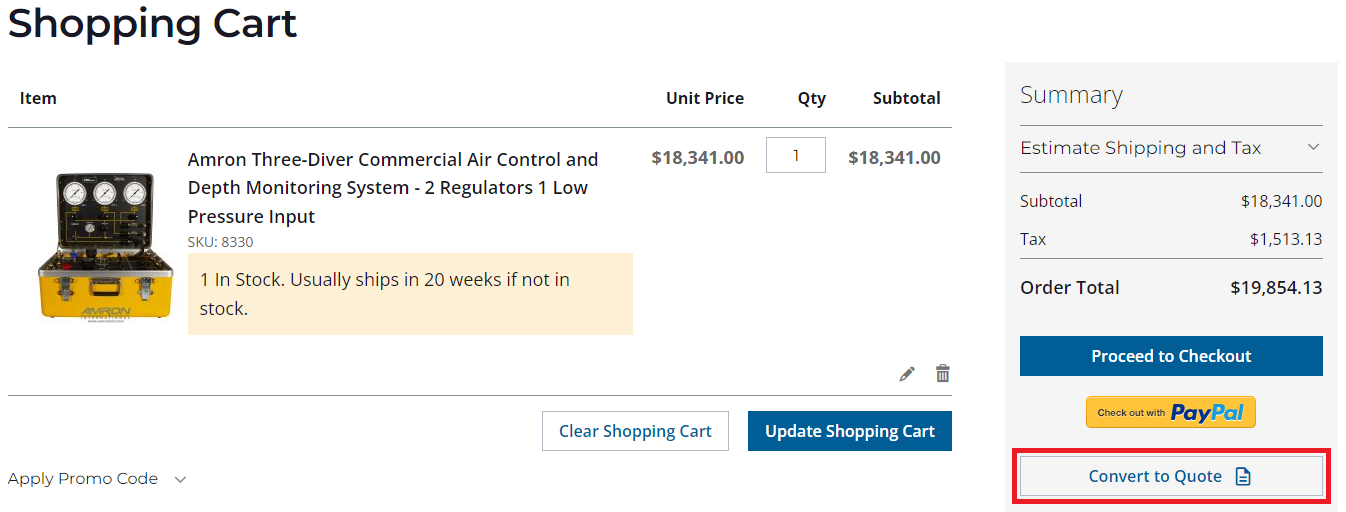Click the pencil edit item icon
The width and height of the screenshot is (1346, 512).
(x=907, y=374)
